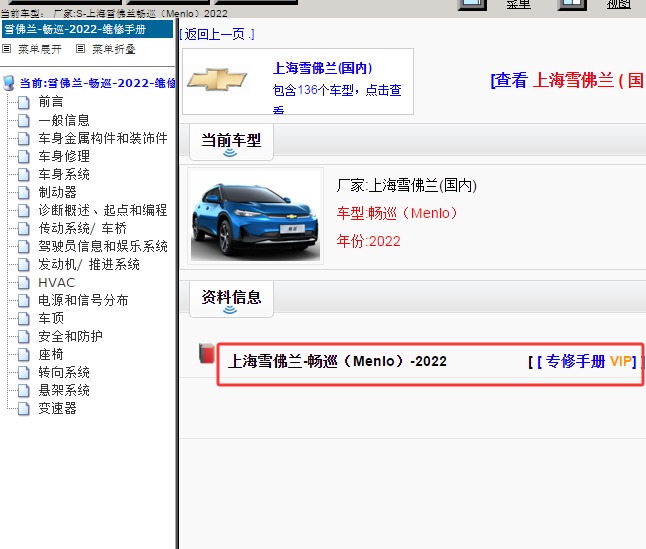This screenshot has height=549, width=646.
Task: Go back via 返回上一页 link
Action: tap(217, 34)
